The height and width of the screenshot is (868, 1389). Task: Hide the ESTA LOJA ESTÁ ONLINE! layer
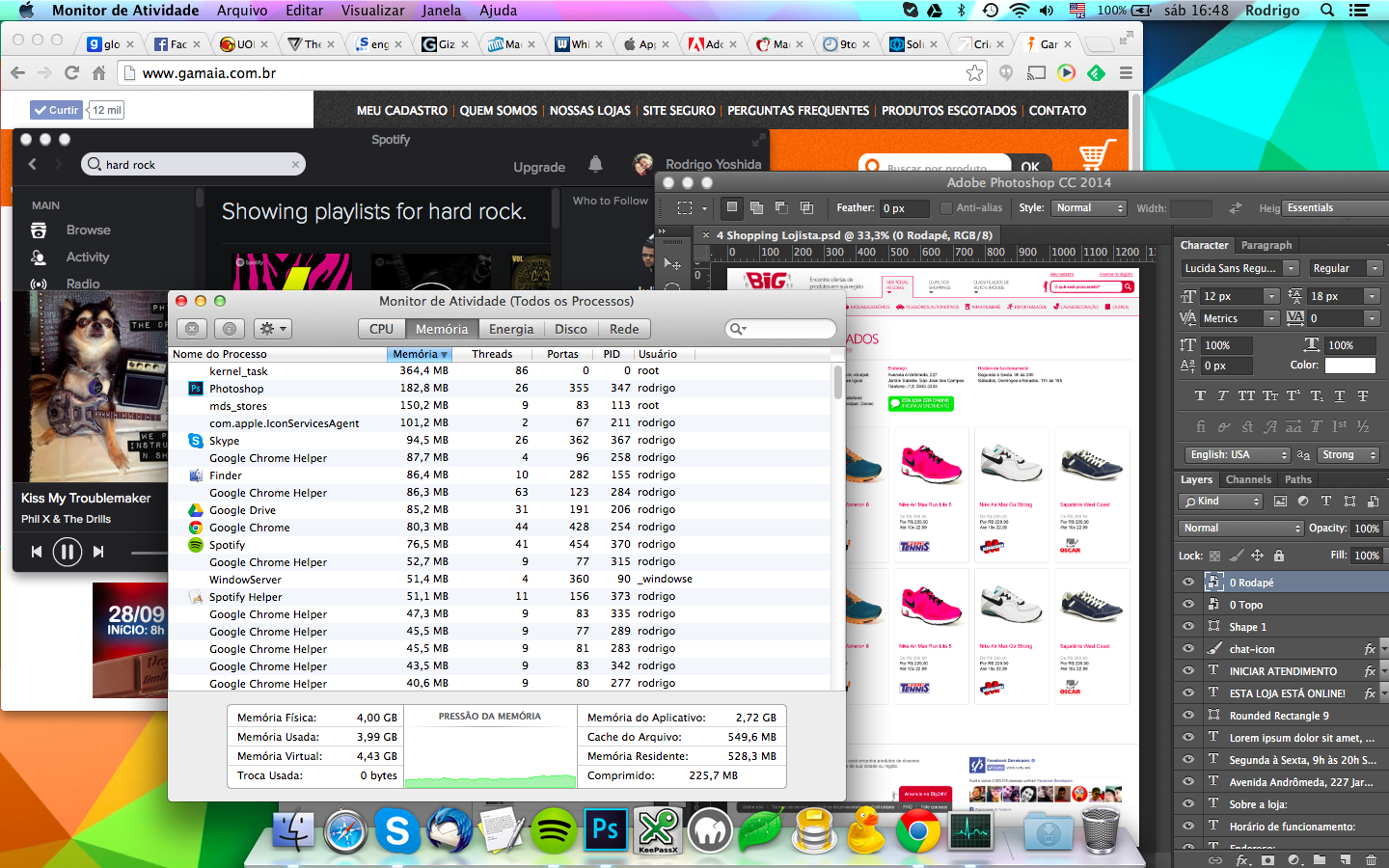[x=1187, y=693]
